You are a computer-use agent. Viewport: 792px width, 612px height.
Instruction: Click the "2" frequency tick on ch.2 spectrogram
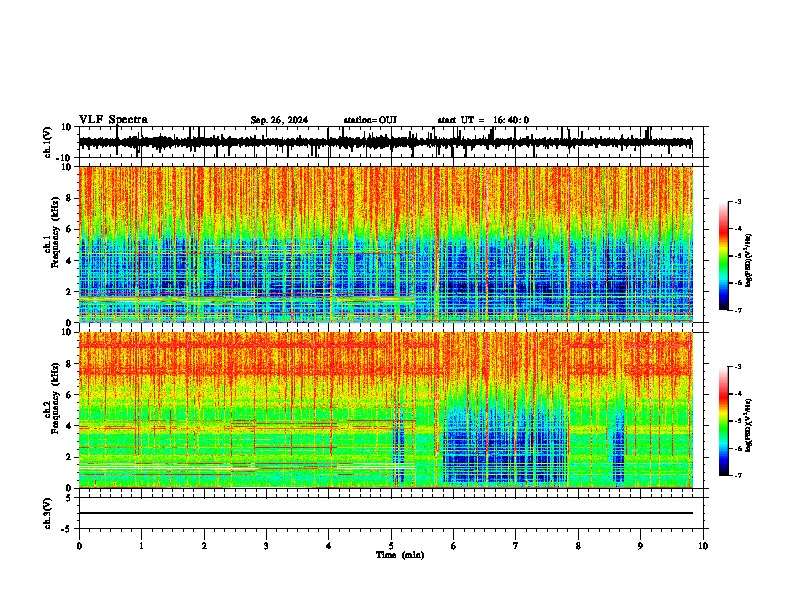click(x=69, y=457)
